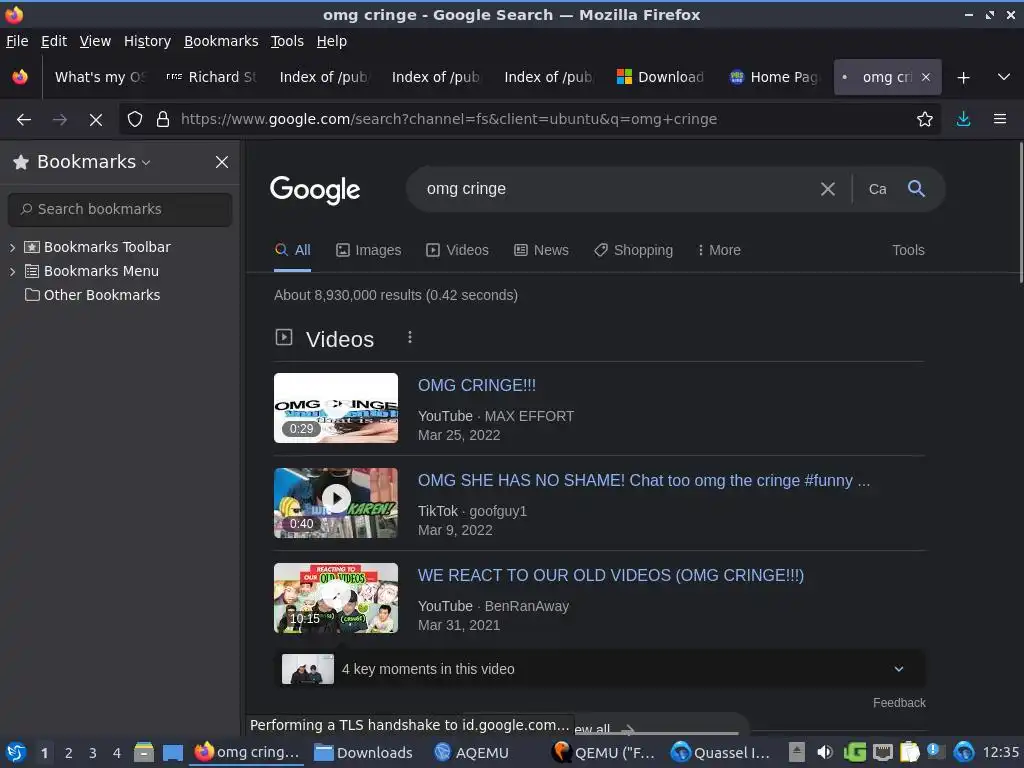The width and height of the screenshot is (1024, 768).
Task: Expand the Bookmarks Menu folder
Action: point(12,271)
